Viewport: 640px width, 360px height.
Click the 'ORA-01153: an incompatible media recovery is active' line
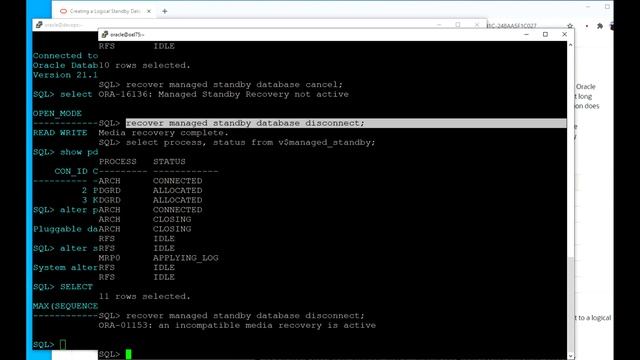click(237, 325)
